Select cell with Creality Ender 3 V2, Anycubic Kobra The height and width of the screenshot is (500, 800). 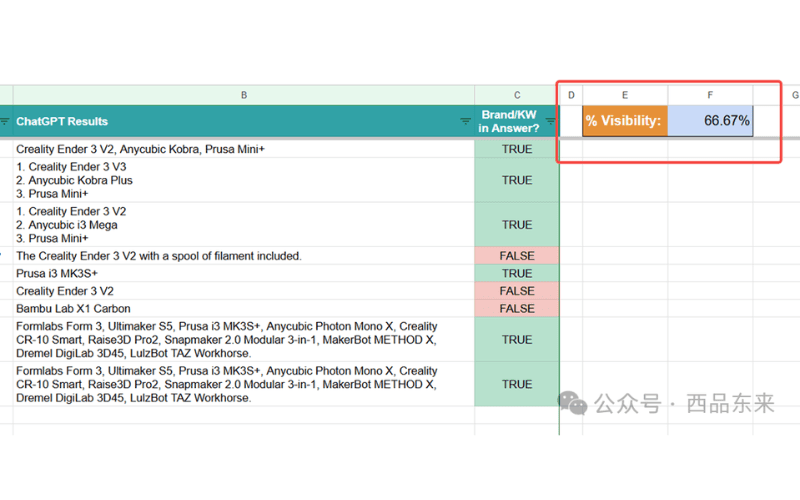pos(244,149)
